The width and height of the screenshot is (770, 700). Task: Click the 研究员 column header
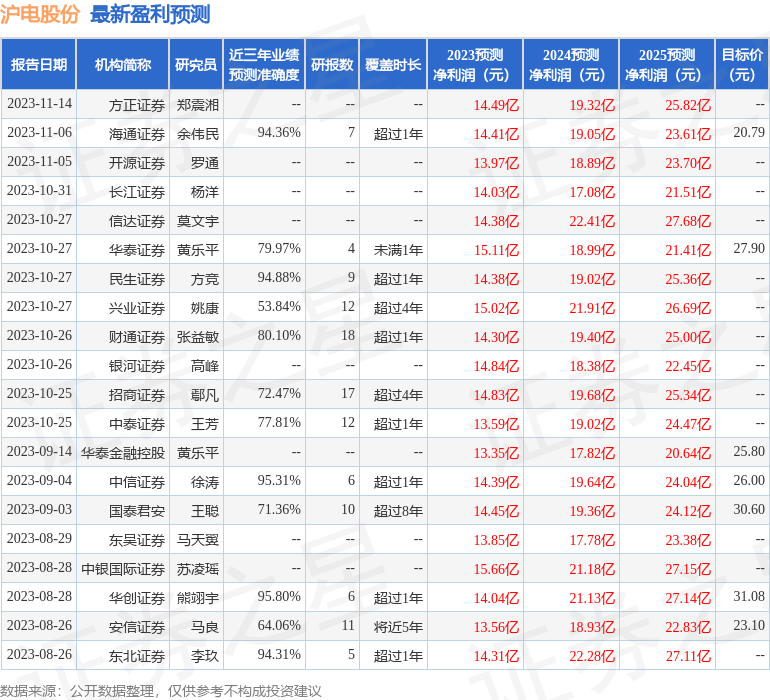click(x=196, y=64)
